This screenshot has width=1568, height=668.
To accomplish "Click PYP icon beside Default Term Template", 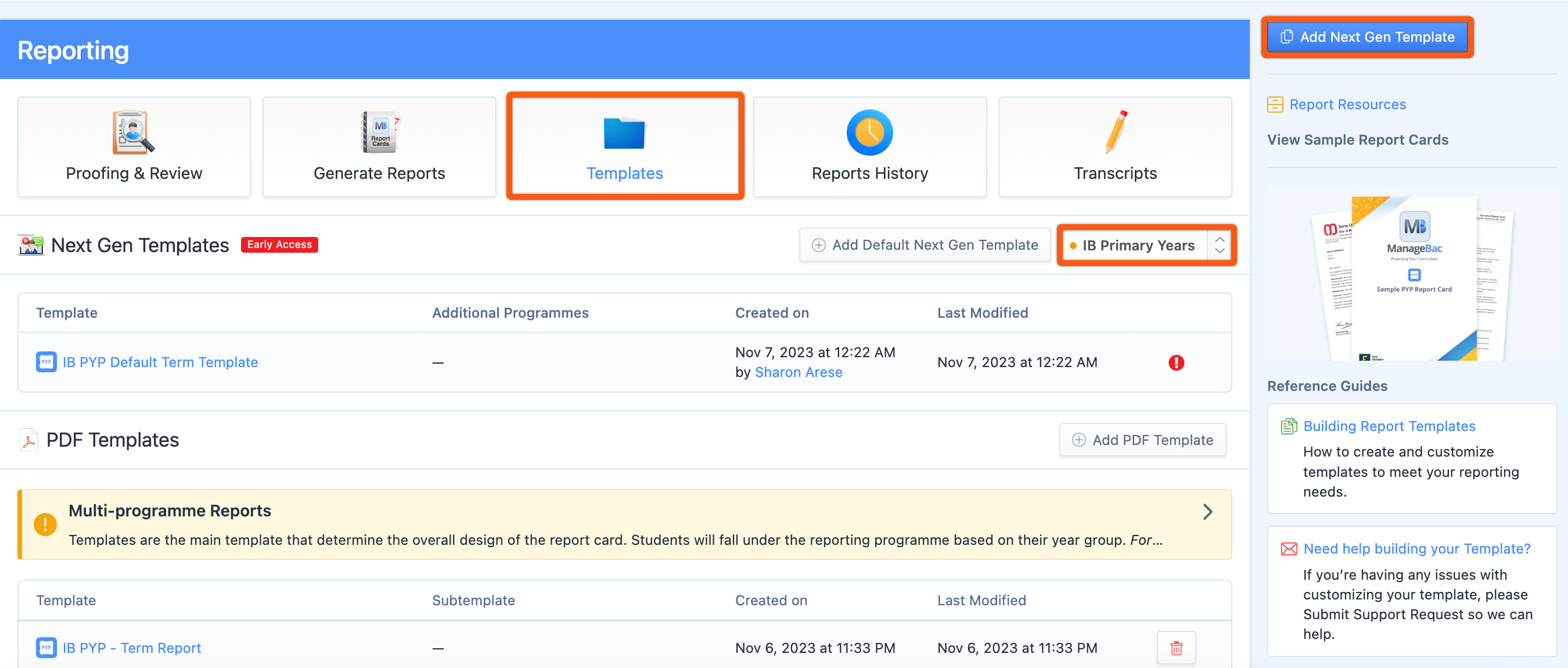I will point(46,362).
